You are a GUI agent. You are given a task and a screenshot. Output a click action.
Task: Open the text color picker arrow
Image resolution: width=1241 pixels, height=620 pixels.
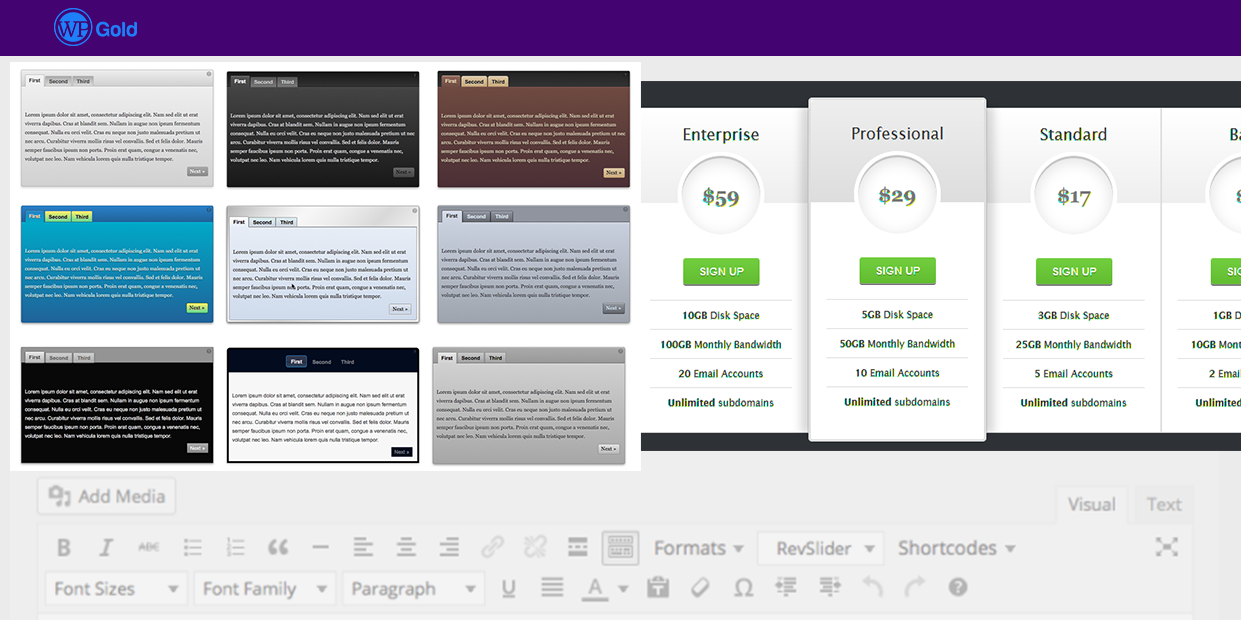[623, 589]
